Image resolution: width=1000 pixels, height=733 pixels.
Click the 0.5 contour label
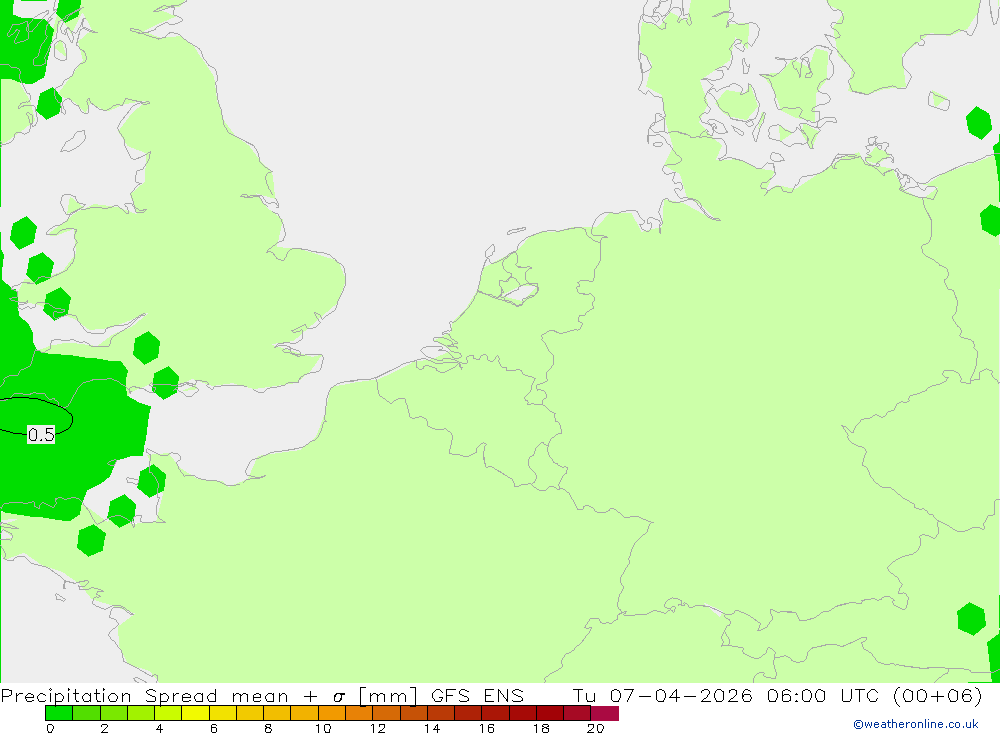(41, 435)
